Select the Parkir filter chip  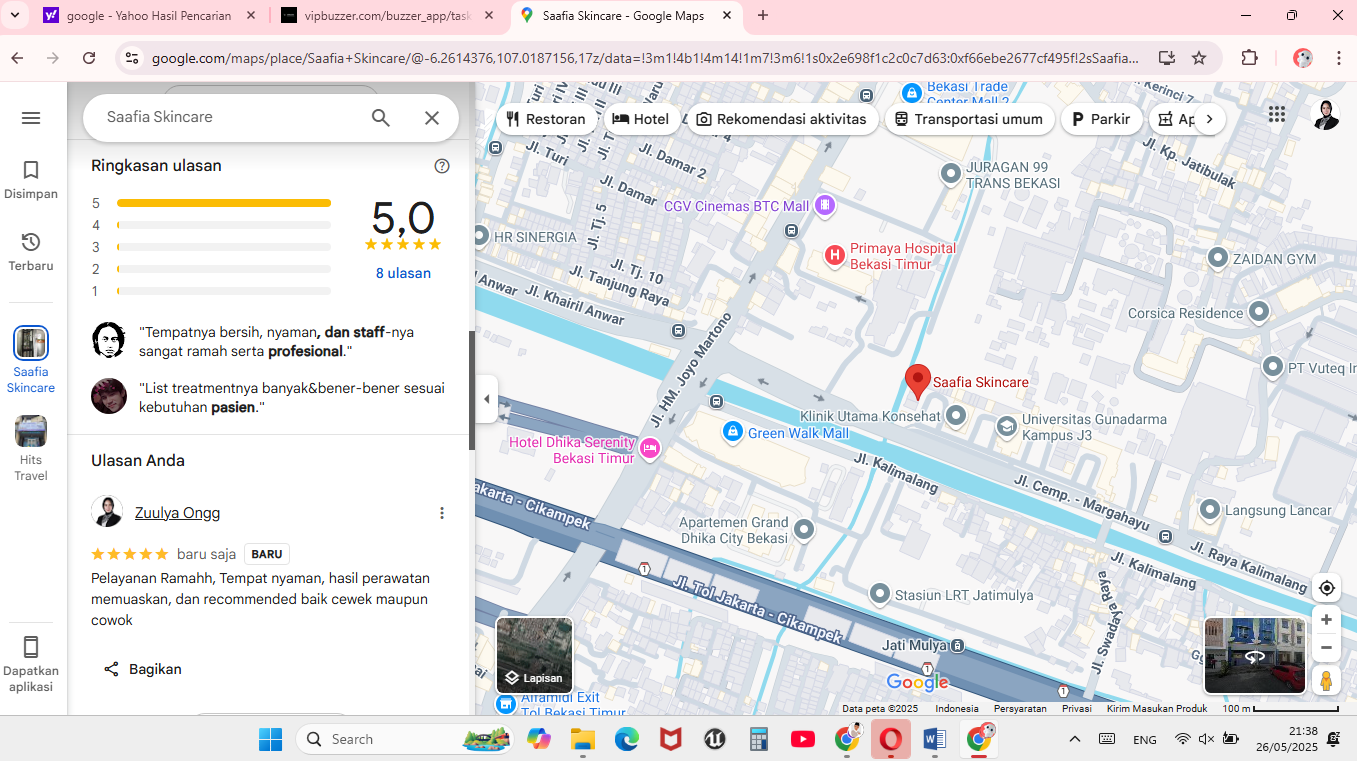coord(1101,119)
